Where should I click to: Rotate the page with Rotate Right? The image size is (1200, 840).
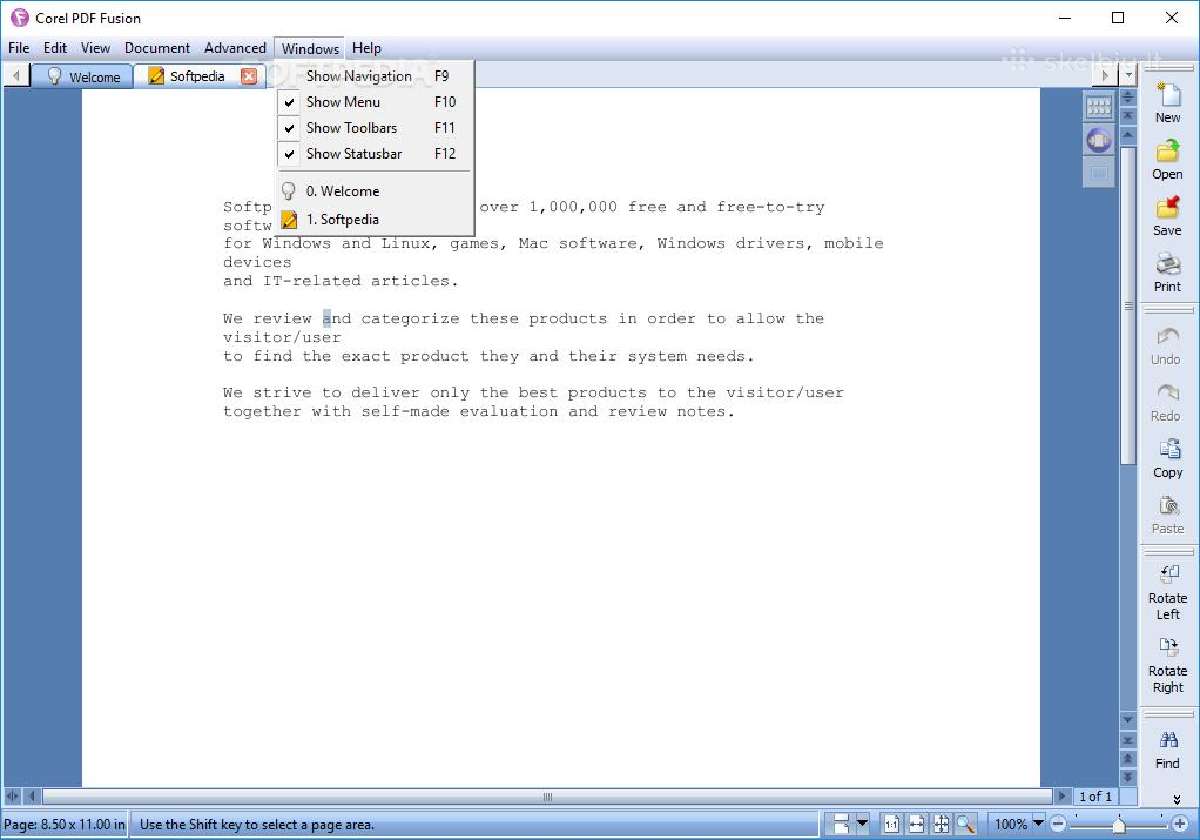1167,648
